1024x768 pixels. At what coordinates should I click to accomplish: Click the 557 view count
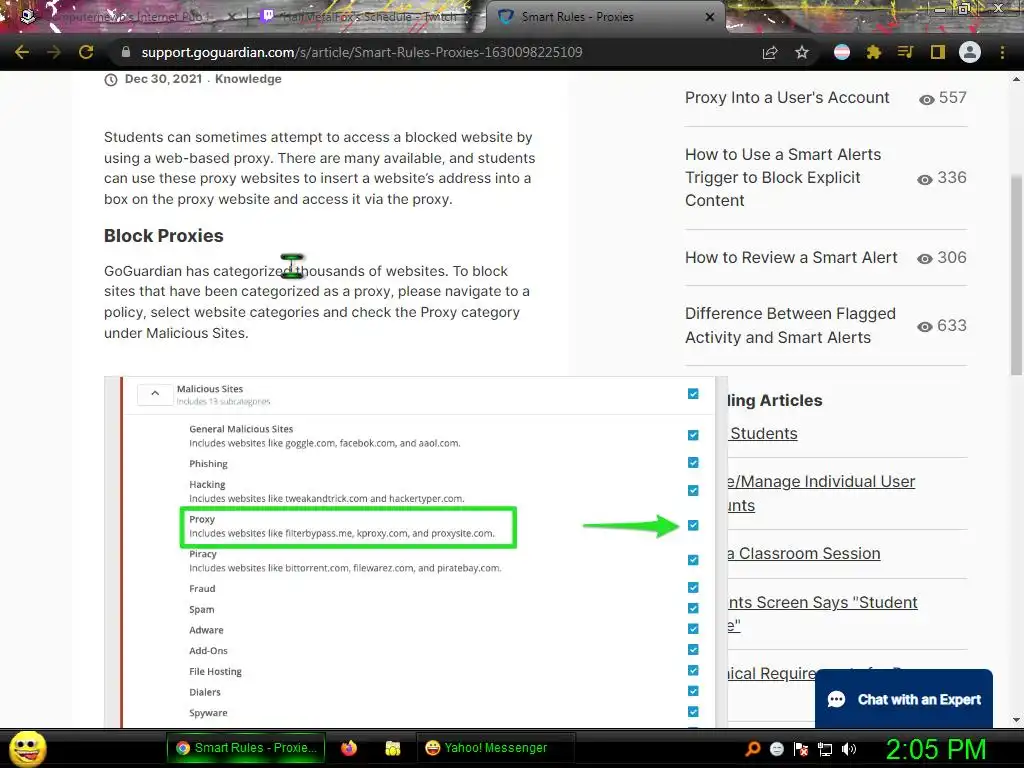pyautogui.click(x=952, y=97)
